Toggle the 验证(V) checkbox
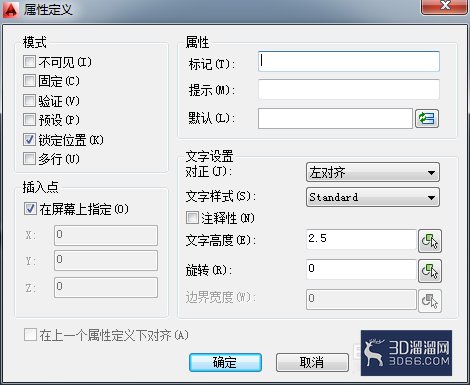This screenshot has width=470, height=385. [29, 100]
